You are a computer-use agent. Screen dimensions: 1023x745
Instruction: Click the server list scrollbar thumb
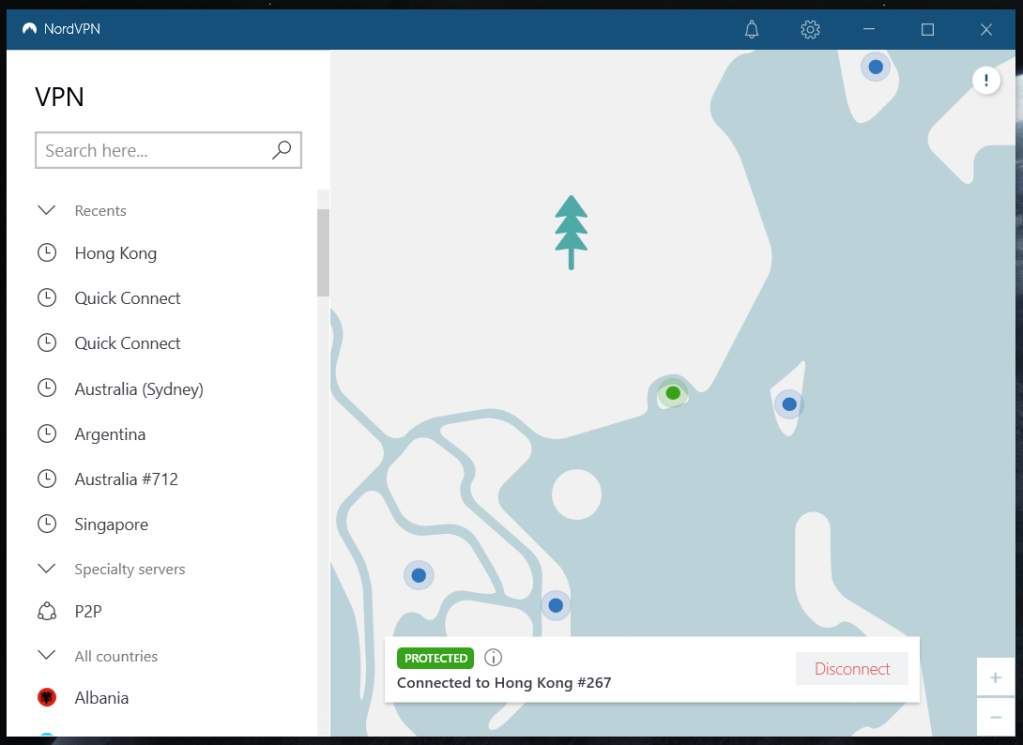pos(323,252)
